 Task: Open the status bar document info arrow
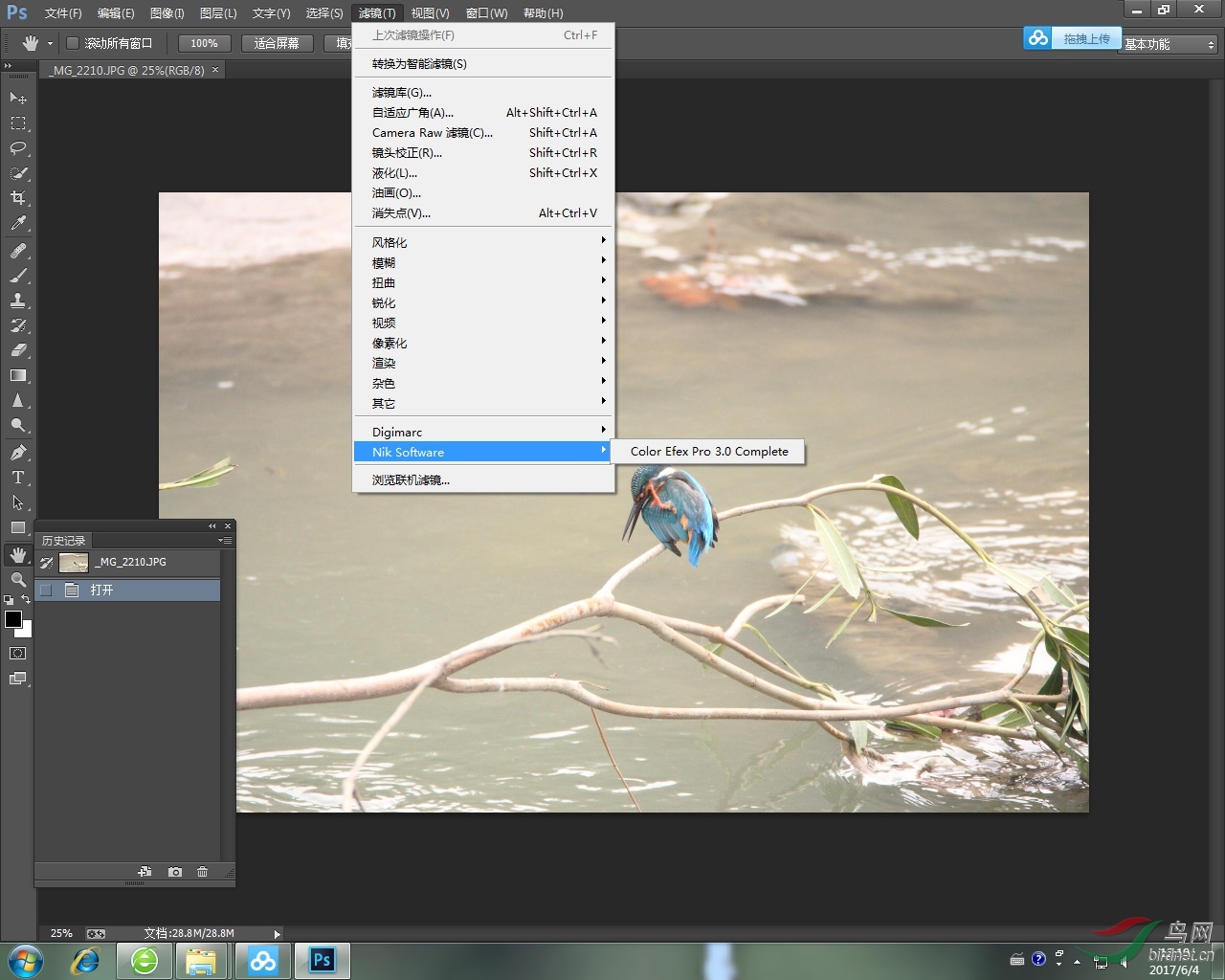[278, 934]
